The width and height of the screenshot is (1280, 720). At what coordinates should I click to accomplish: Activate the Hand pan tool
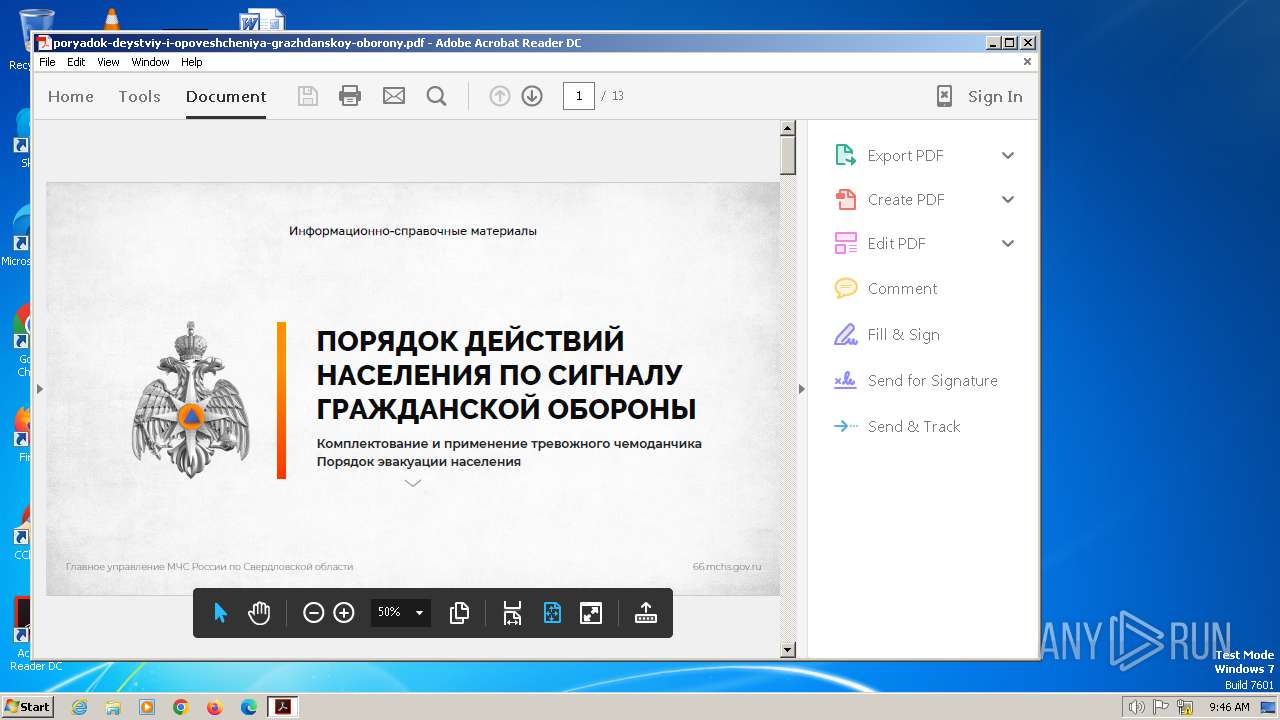click(259, 613)
